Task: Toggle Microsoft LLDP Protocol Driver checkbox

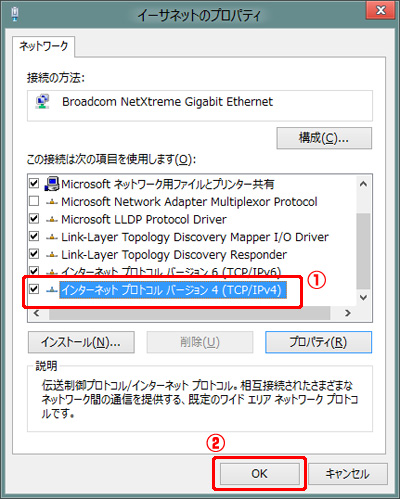Action: pos(34,219)
